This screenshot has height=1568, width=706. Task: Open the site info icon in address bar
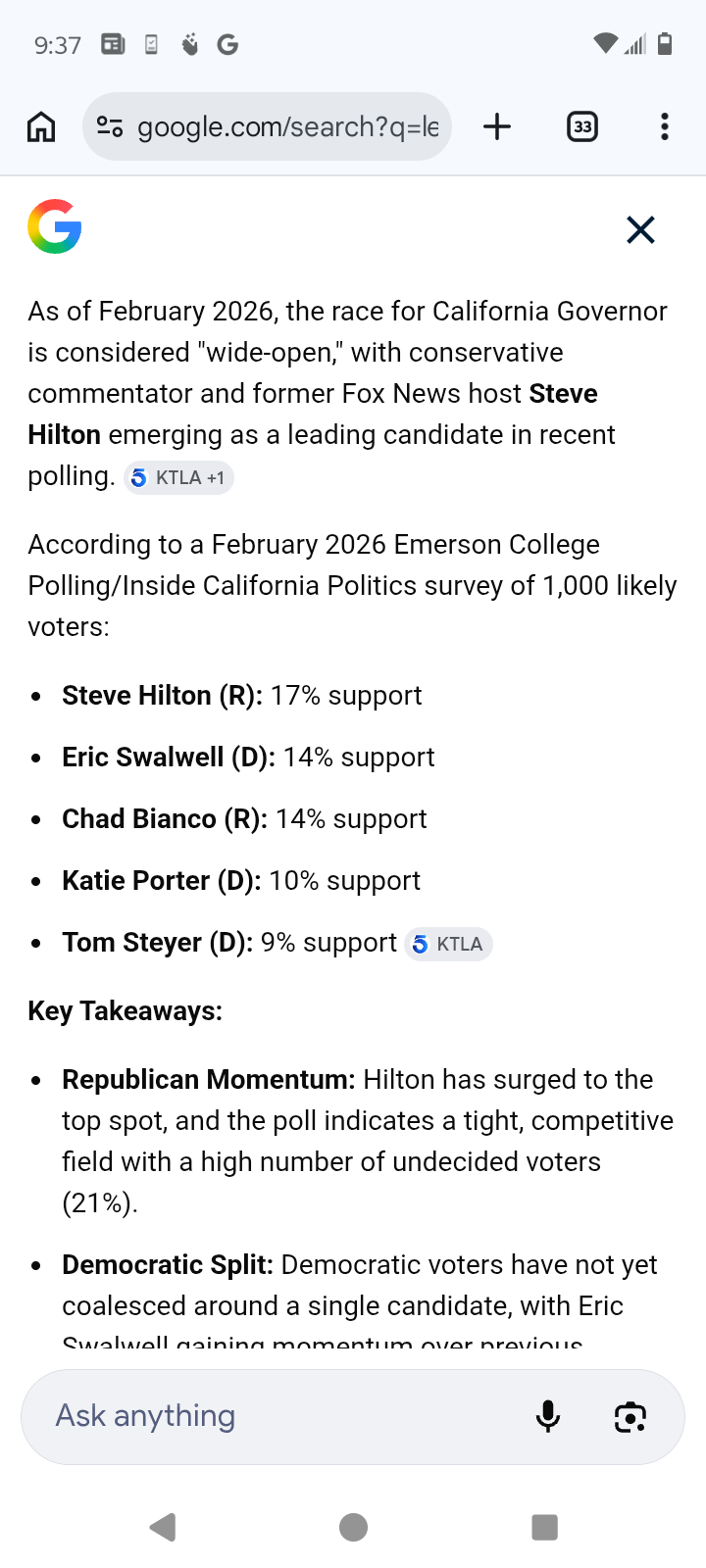110,126
